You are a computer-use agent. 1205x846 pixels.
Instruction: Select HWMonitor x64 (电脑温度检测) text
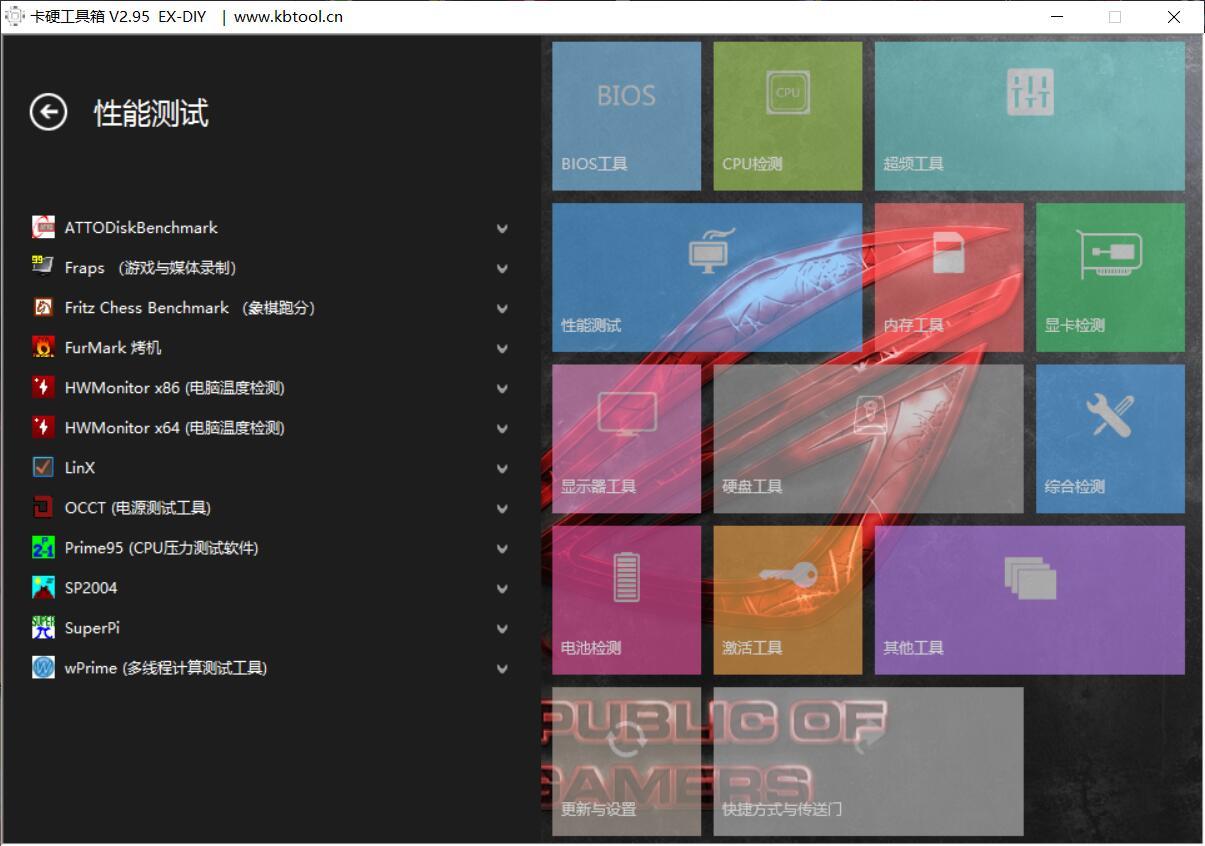175,427
